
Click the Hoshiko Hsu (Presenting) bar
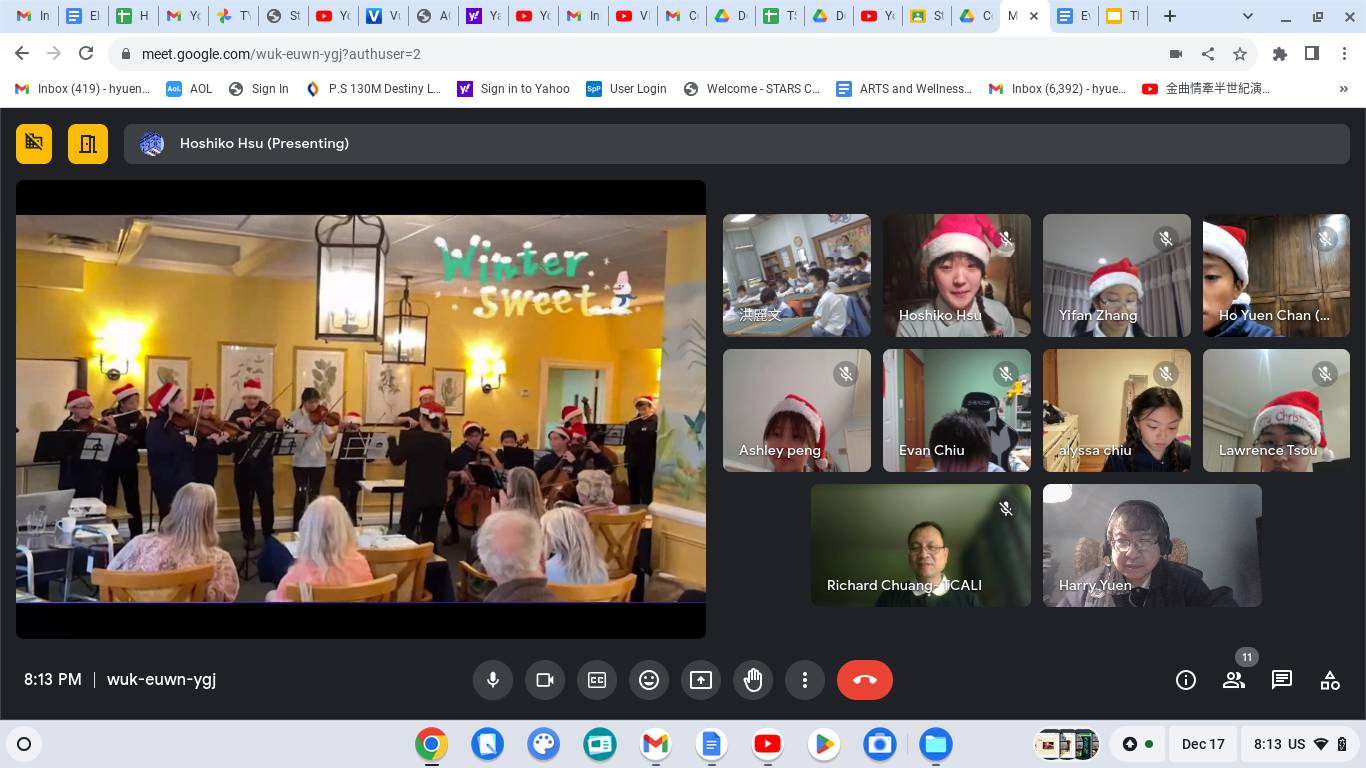tap(737, 144)
